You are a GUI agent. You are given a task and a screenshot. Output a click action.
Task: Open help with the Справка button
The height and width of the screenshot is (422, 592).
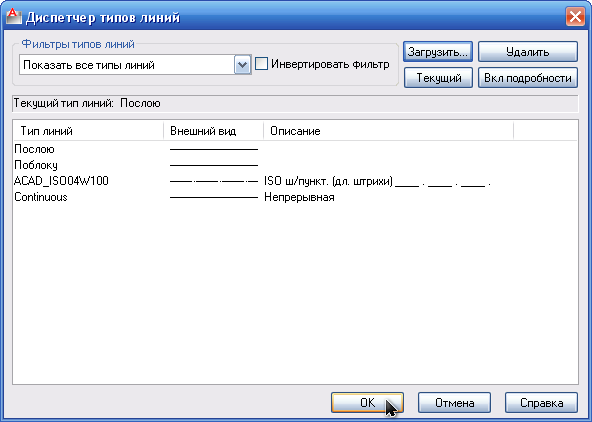click(541, 403)
